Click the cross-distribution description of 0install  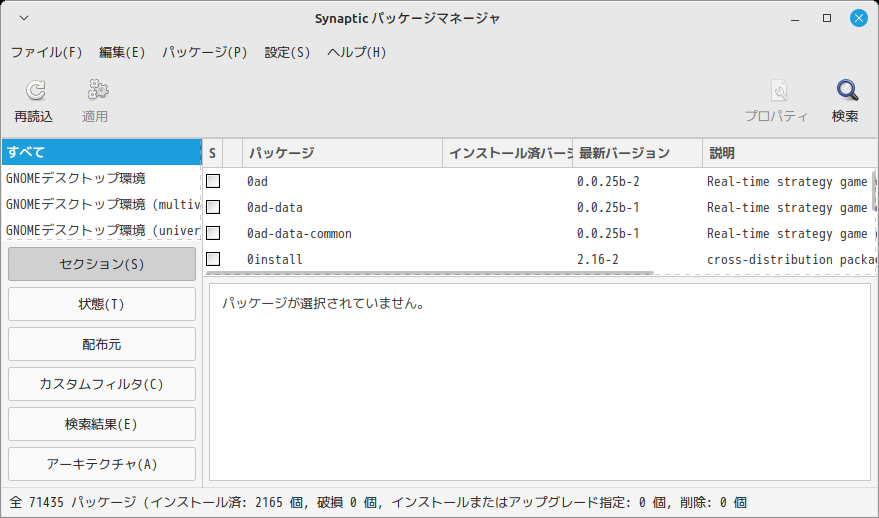791,260
